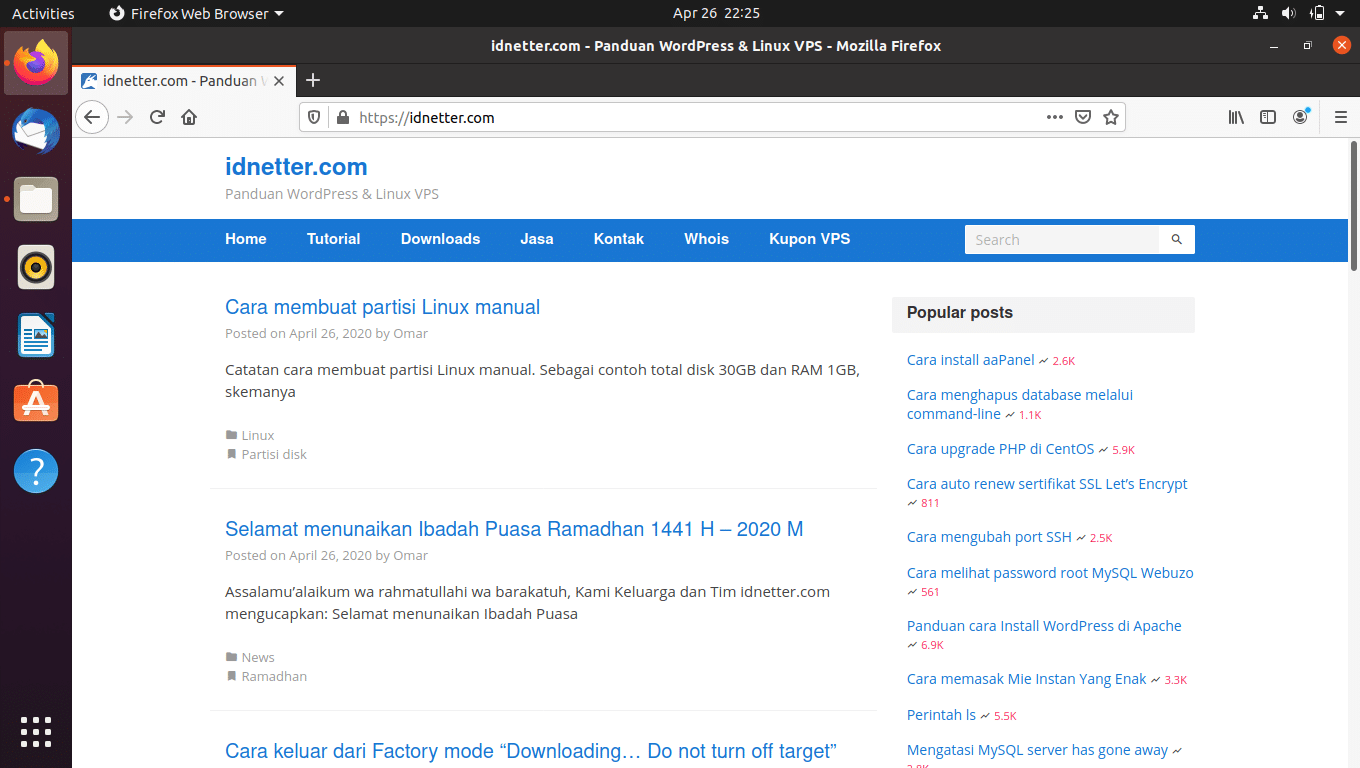
Task: Open tracking protection shield icon
Action: tap(314, 117)
